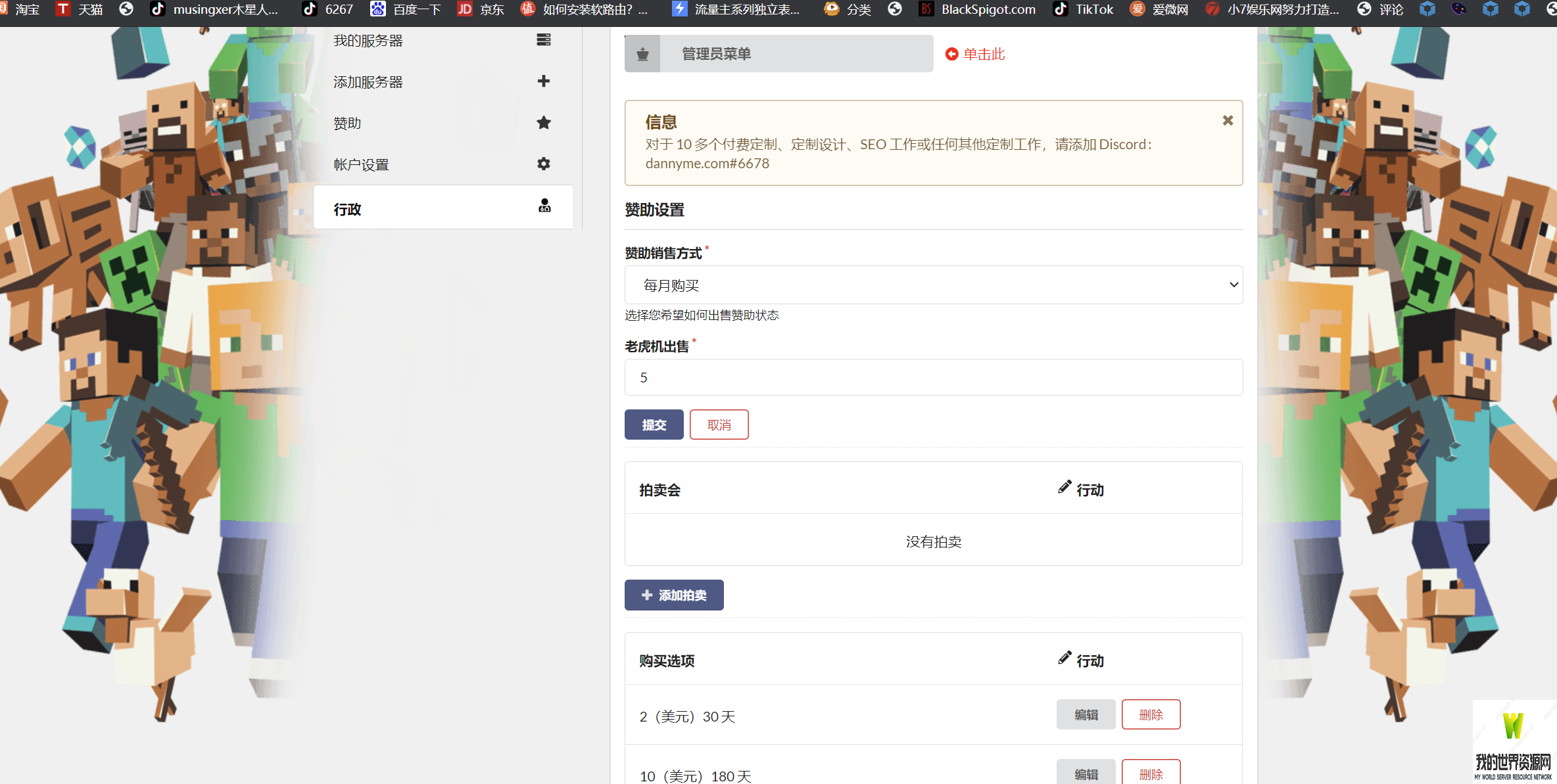This screenshot has height=784, width=1557.
Task: Click the star icon beside 赞助
Action: (x=543, y=123)
